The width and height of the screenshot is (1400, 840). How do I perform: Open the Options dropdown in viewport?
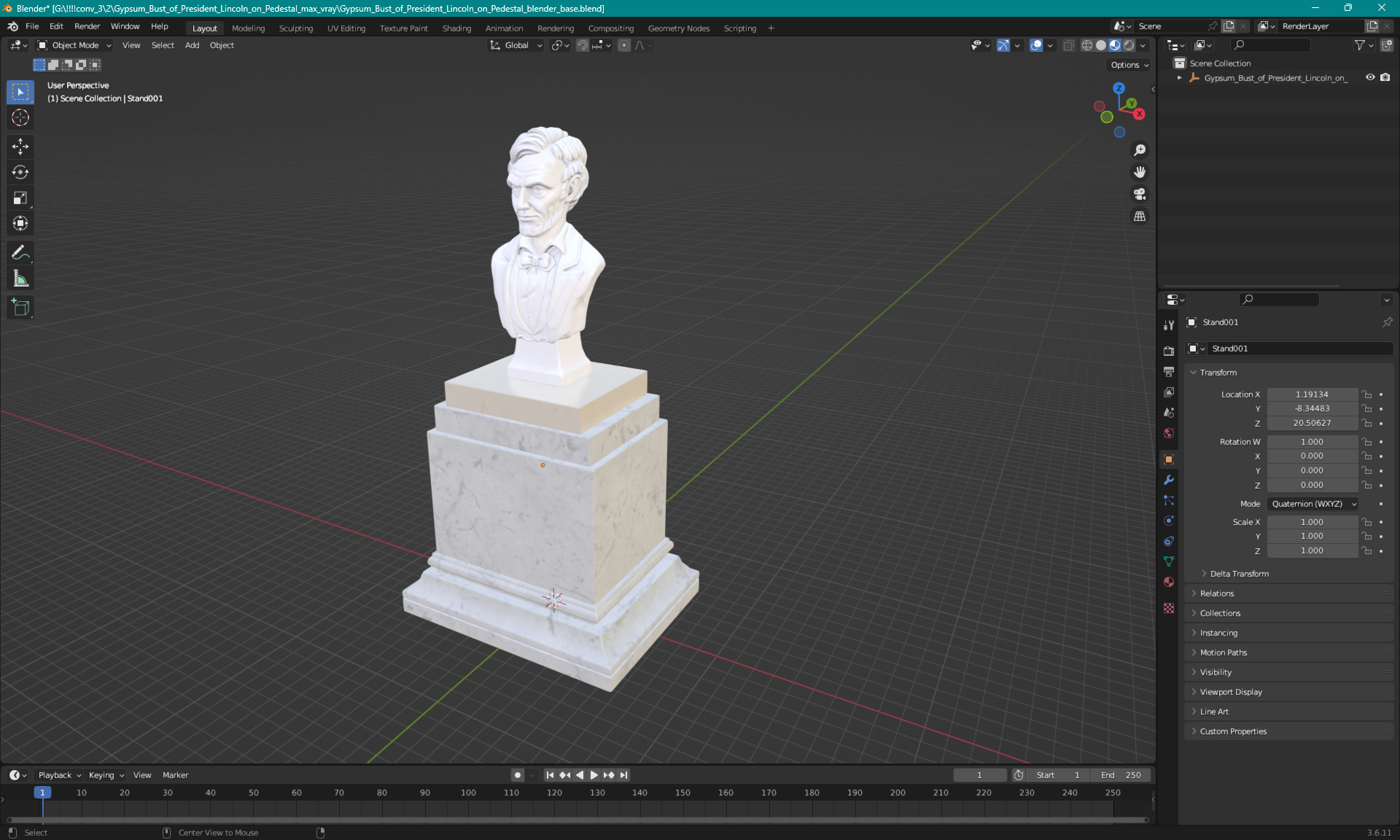[x=1129, y=65]
